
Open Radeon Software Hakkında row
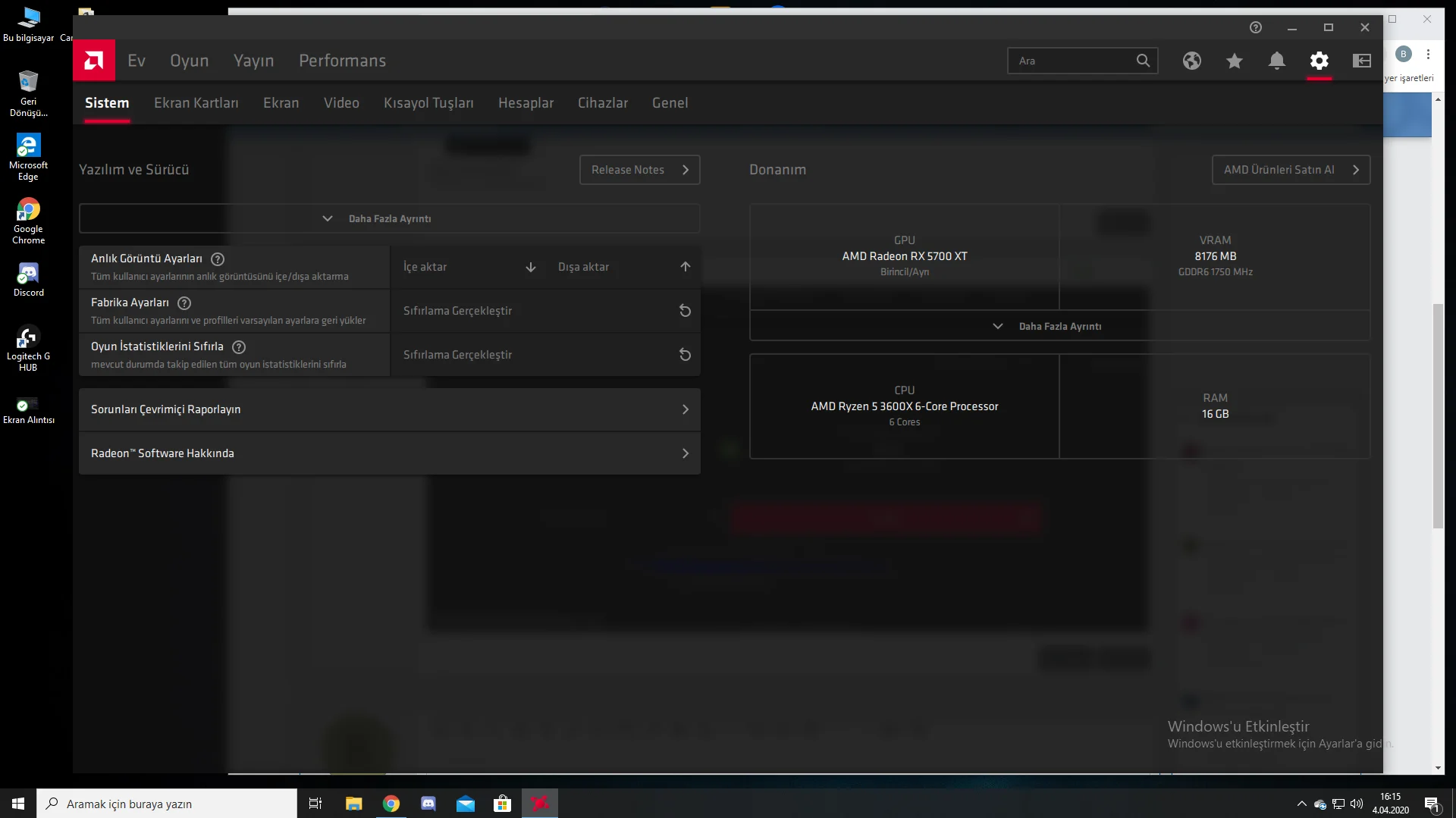(x=389, y=453)
